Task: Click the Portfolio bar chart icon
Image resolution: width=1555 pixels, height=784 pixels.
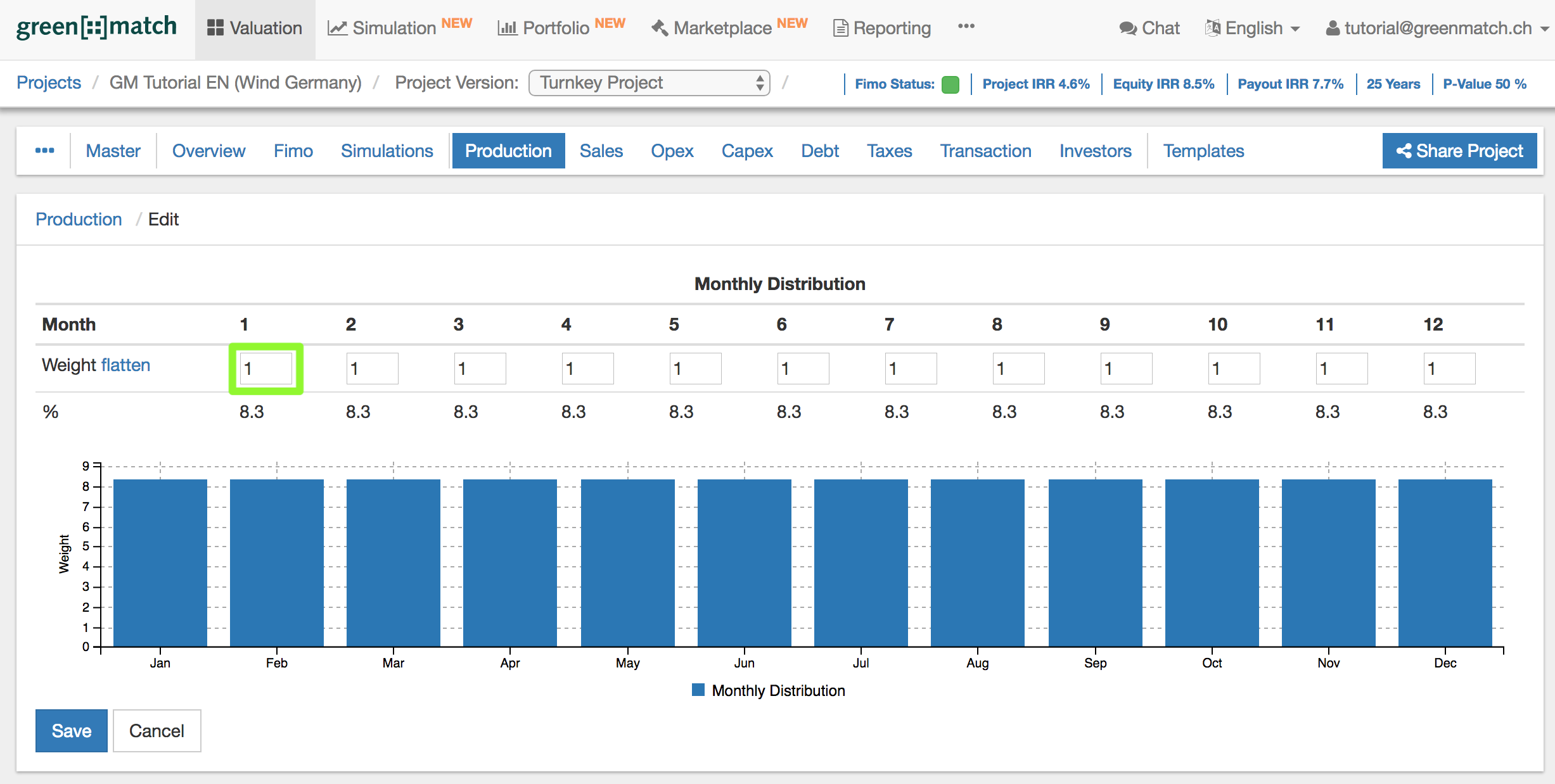Action: [x=507, y=28]
